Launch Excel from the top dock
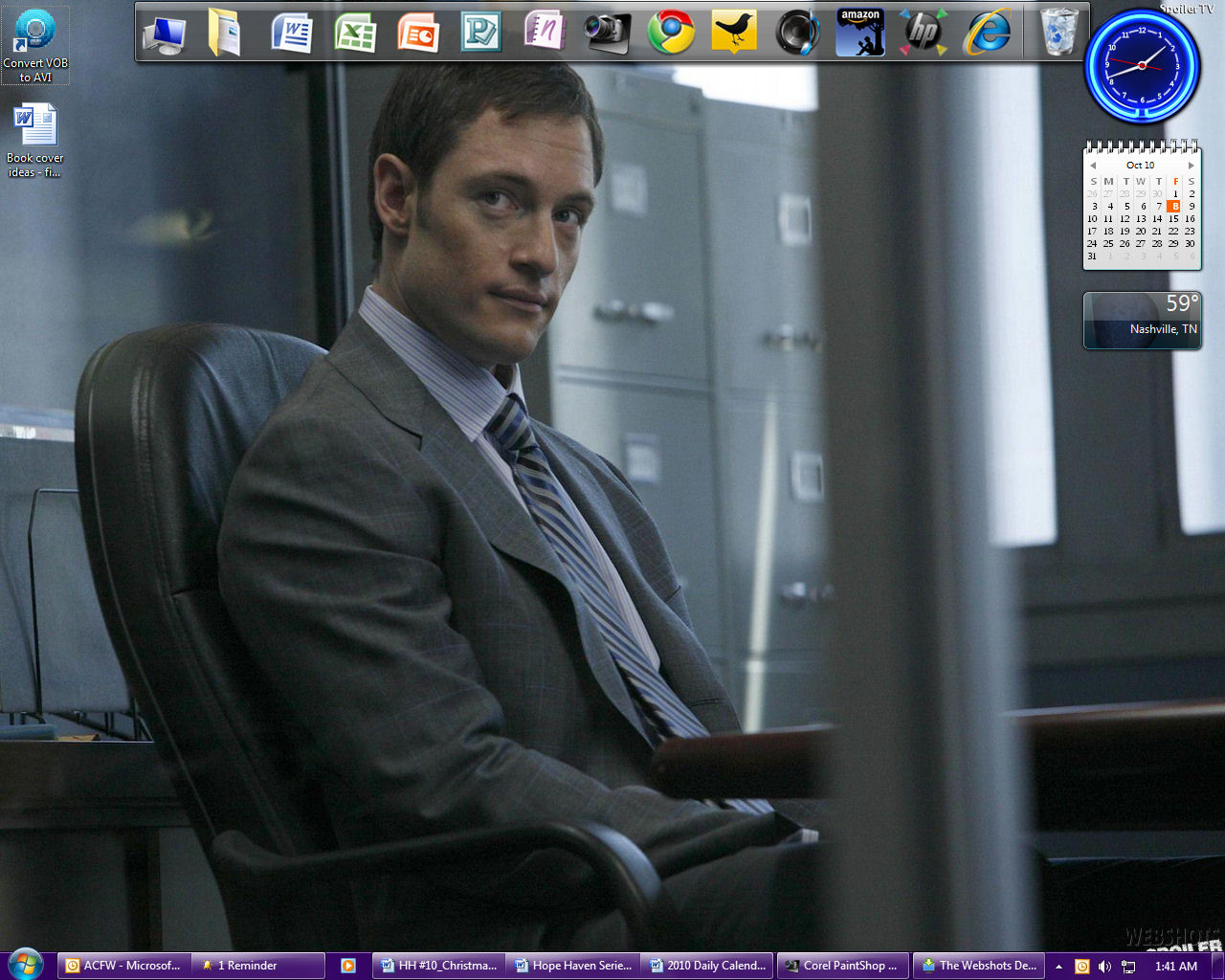The height and width of the screenshot is (980, 1225). point(355,33)
